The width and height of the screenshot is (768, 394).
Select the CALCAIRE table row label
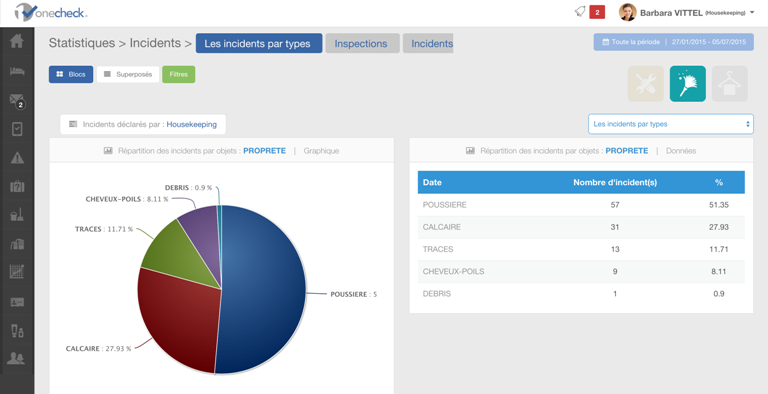(x=442, y=227)
